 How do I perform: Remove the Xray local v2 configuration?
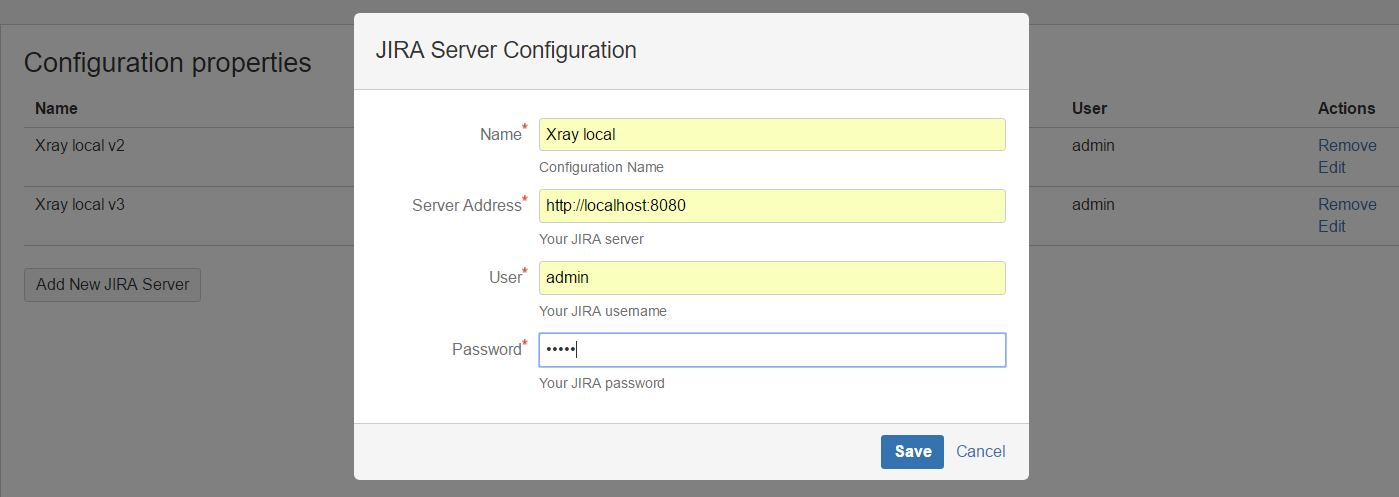pyautogui.click(x=1347, y=145)
